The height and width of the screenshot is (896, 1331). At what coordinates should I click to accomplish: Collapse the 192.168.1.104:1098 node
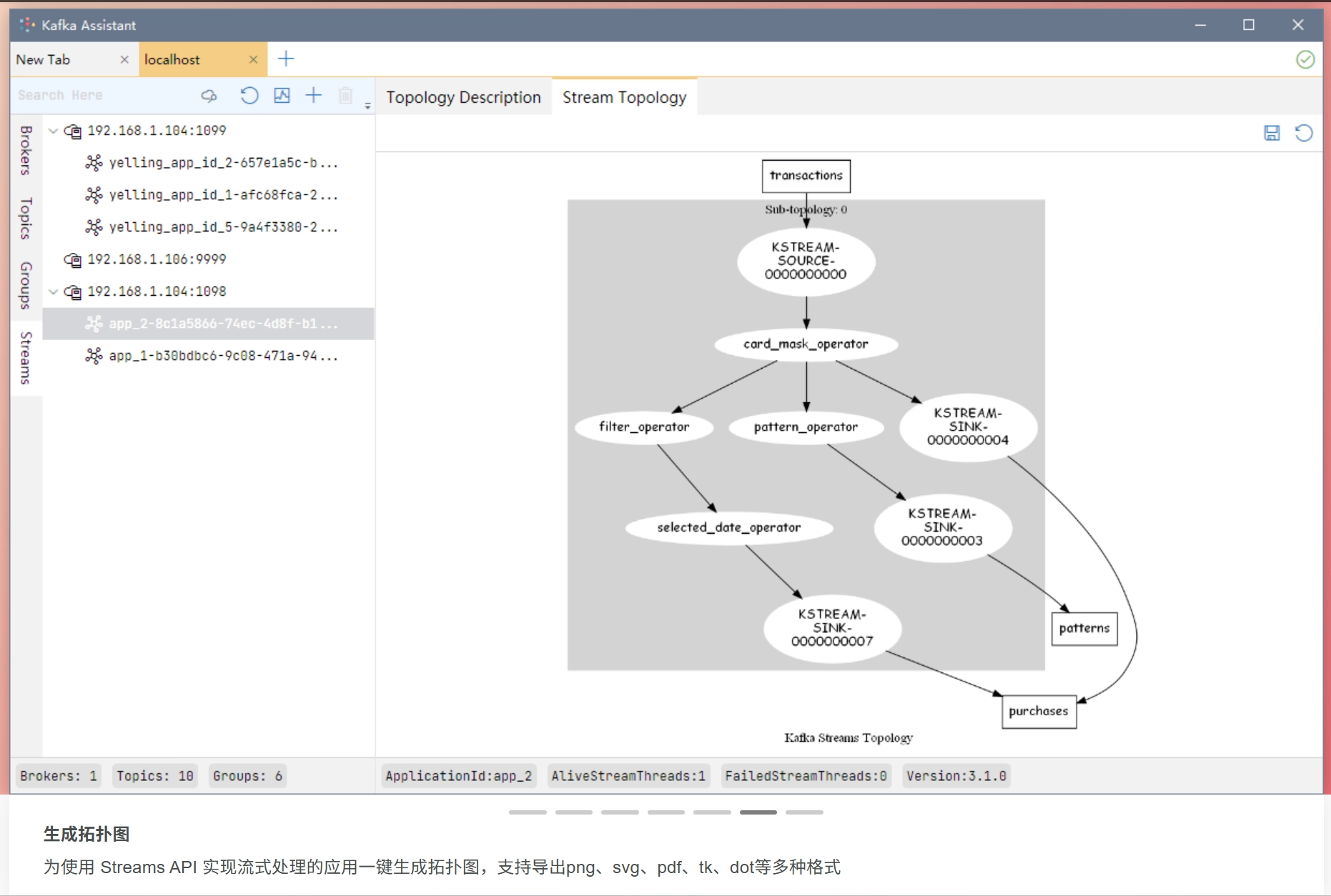tap(54, 292)
